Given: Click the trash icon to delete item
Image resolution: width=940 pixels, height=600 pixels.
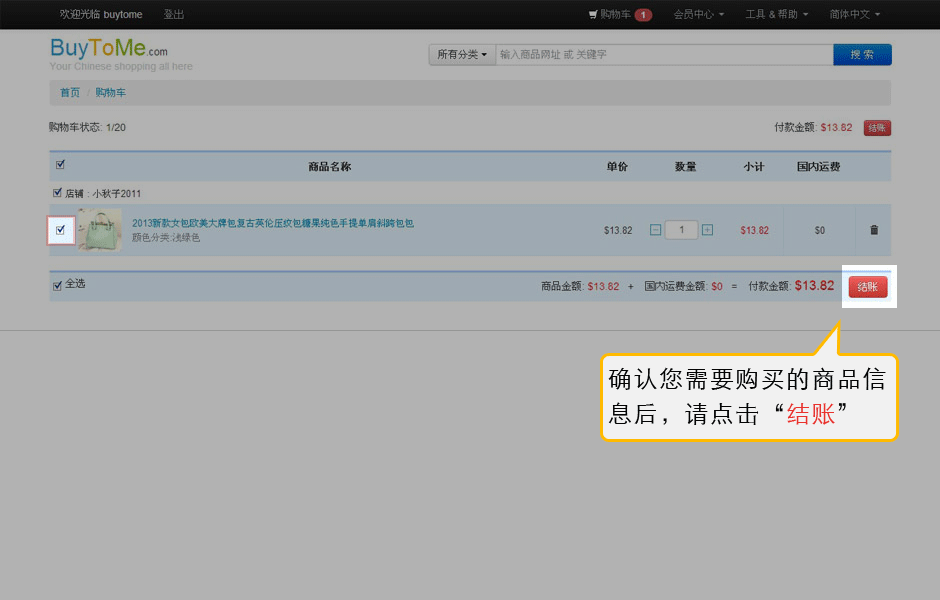Looking at the screenshot, I should [x=874, y=230].
